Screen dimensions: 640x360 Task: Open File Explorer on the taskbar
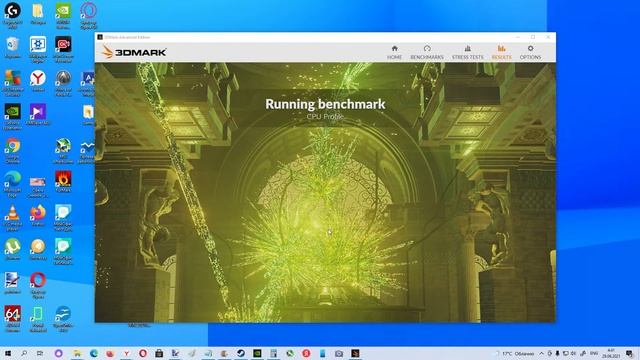pyautogui.click(x=77, y=353)
